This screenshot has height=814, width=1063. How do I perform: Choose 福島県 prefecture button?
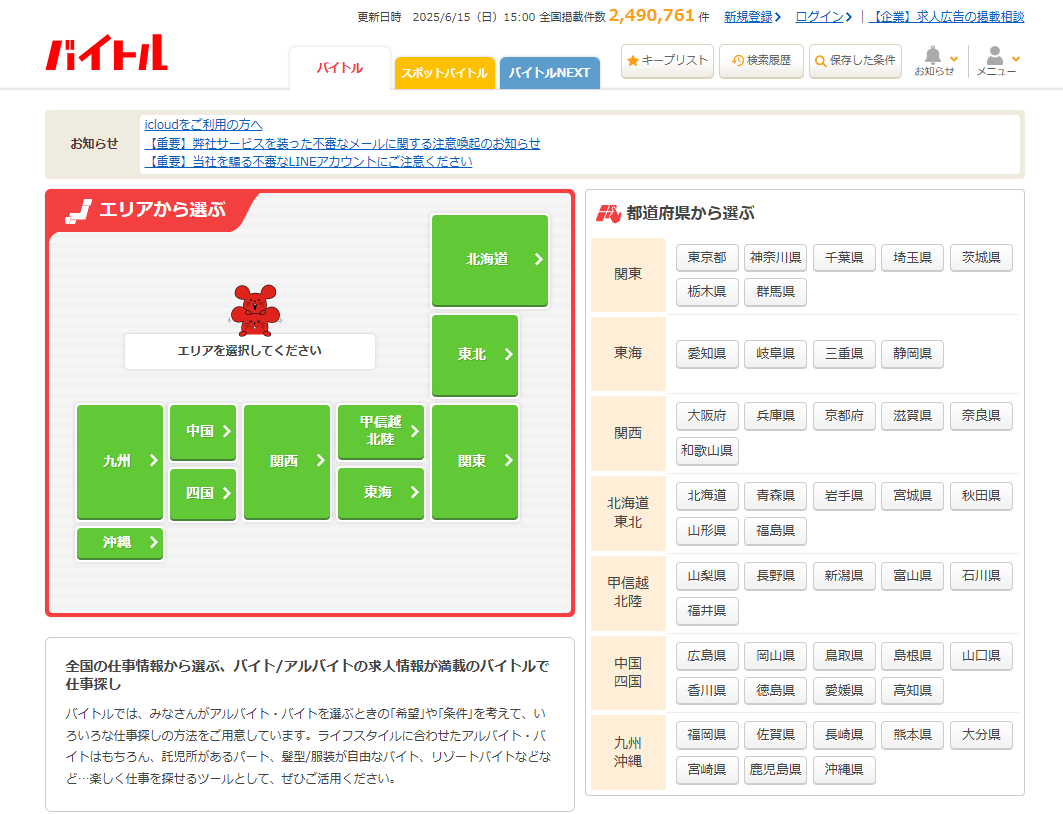[776, 531]
